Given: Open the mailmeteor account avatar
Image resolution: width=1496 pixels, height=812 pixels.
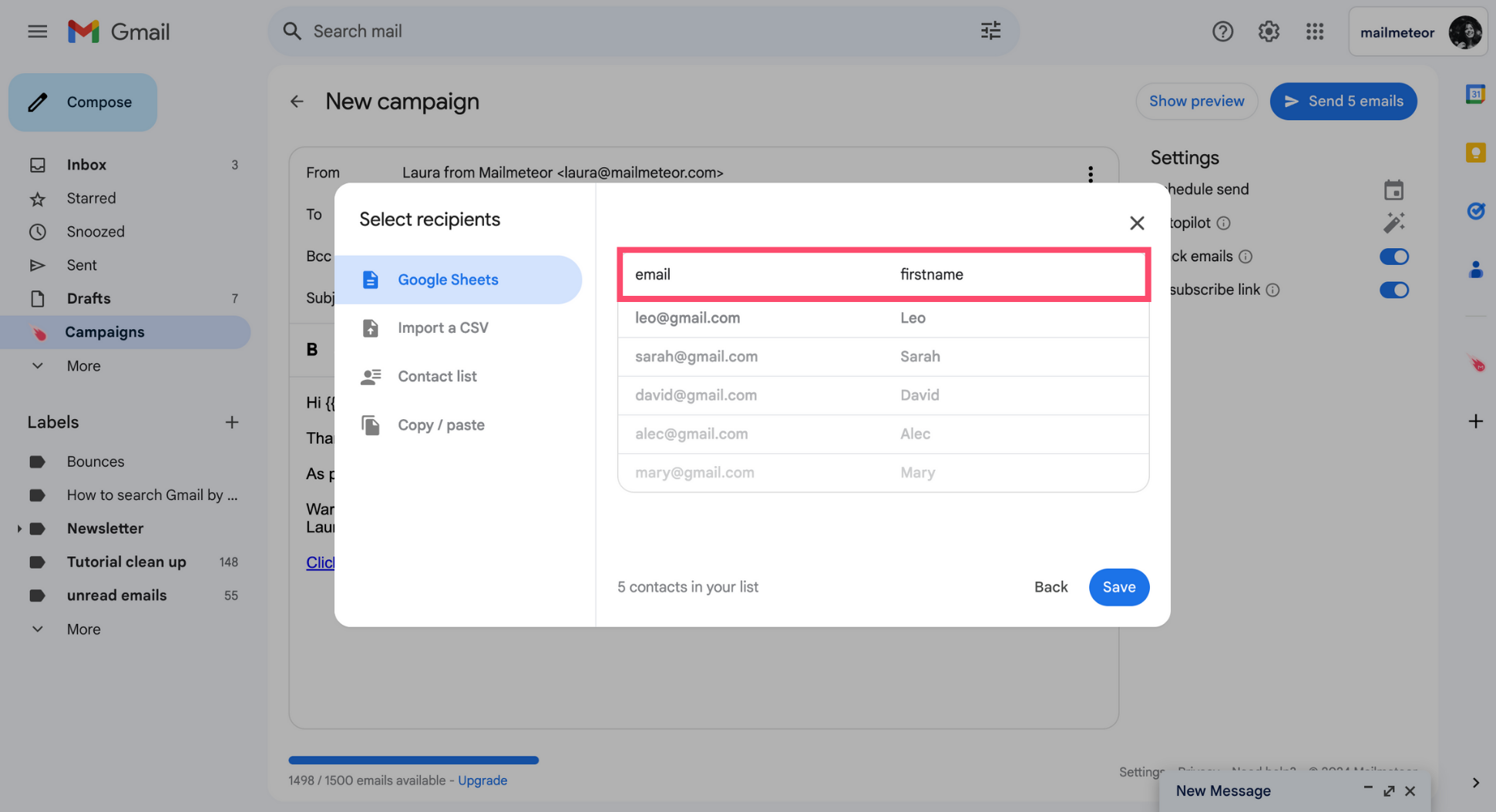Looking at the screenshot, I should (1465, 32).
